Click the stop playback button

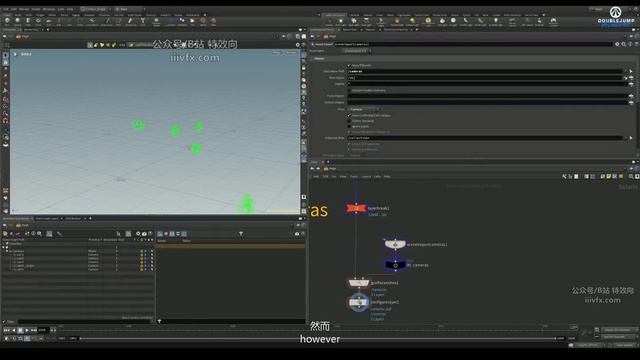click(20, 330)
